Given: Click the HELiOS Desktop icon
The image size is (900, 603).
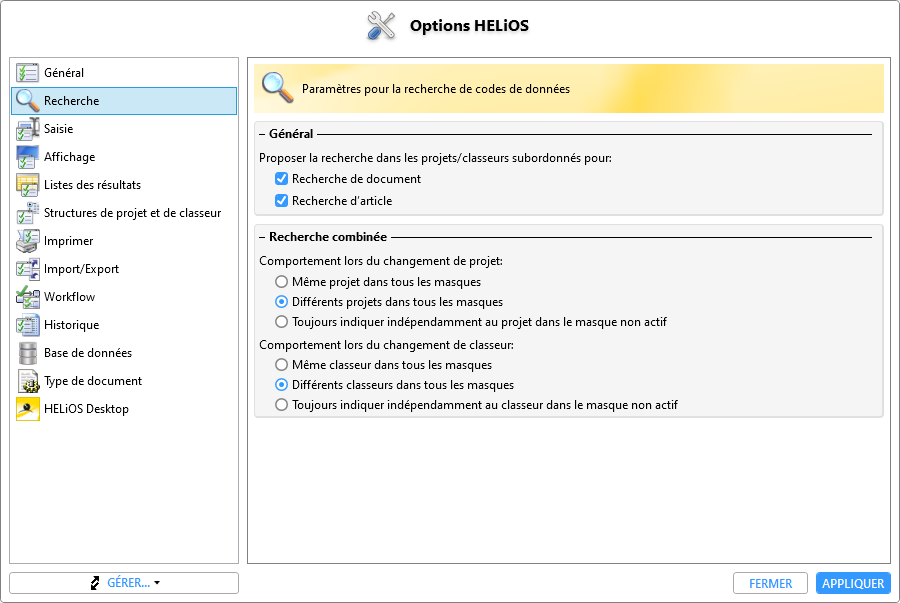Looking at the screenshot, I should coord(27,409).
